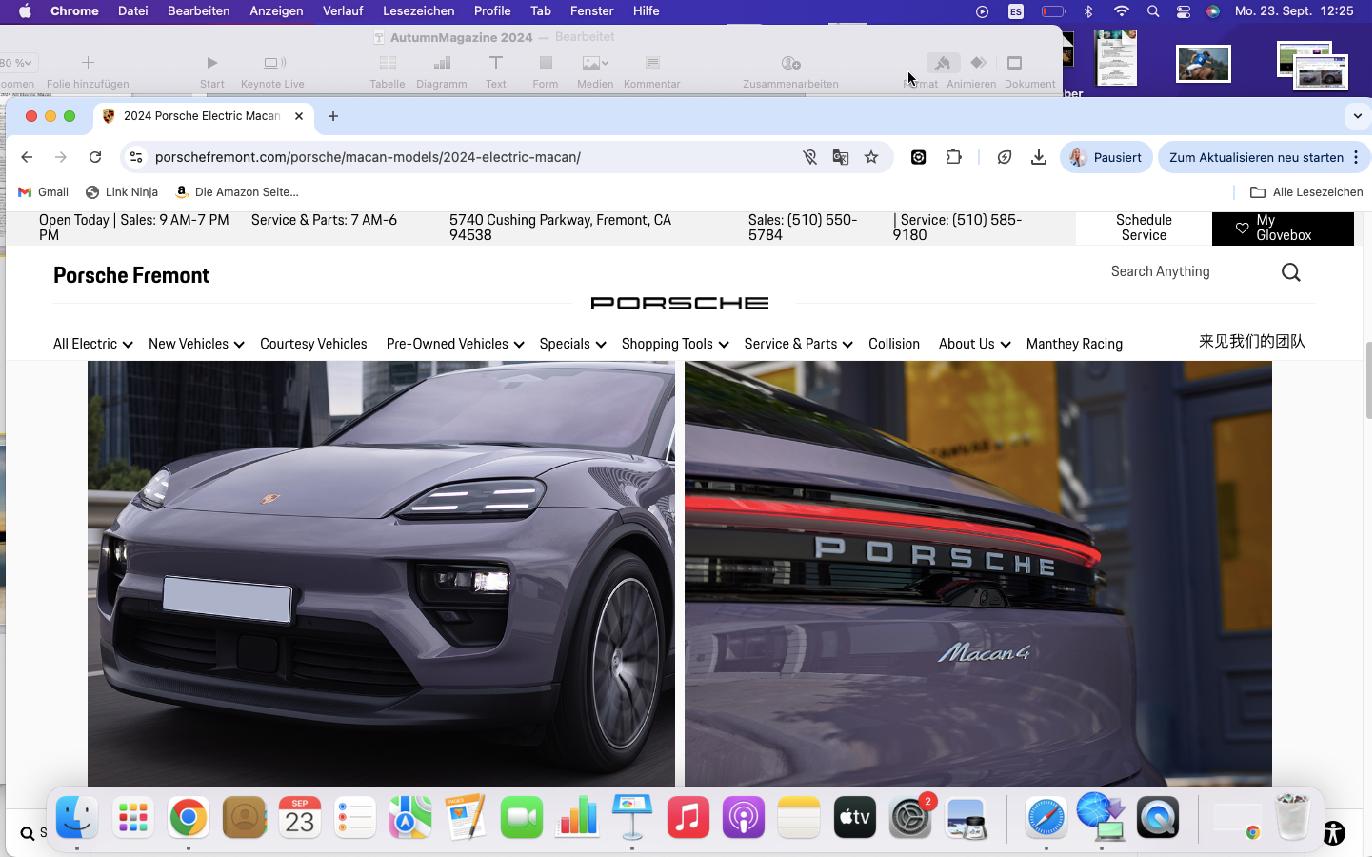Screen dimensions: 1372x857
Task: Open Safari from the Dock
Action: click(1047, 818)
